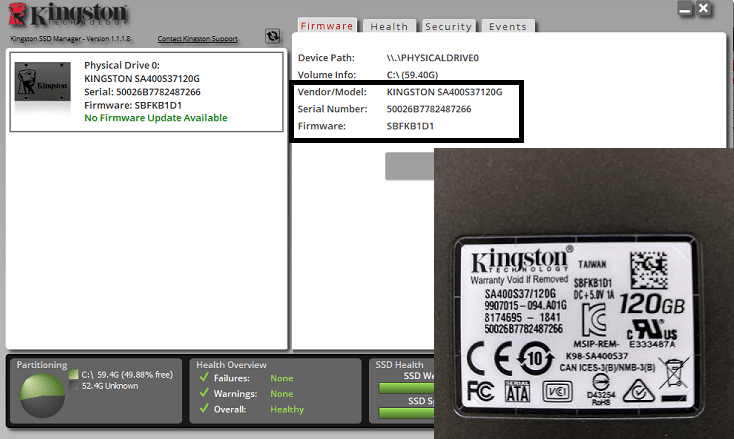Click the Vendor/Model value KINGSTON SA400S37120G
This screenshot has height=439, width=734.
point(444,92)
